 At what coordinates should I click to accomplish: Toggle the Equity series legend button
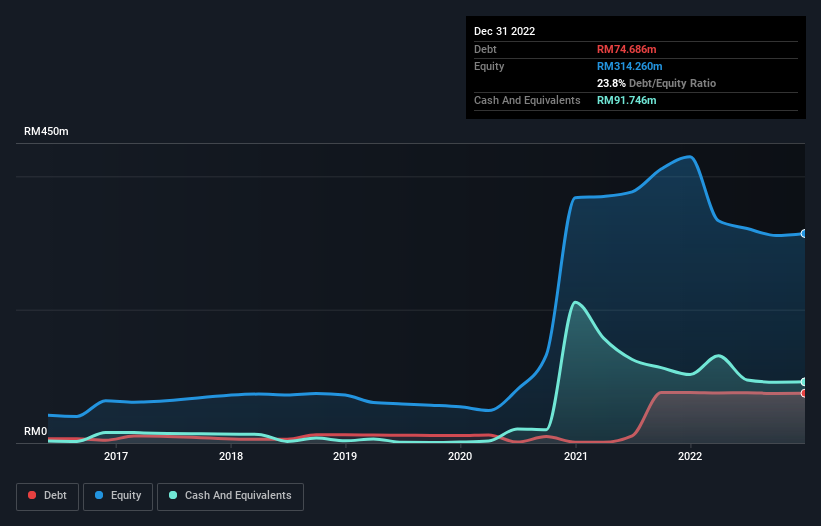118,496
